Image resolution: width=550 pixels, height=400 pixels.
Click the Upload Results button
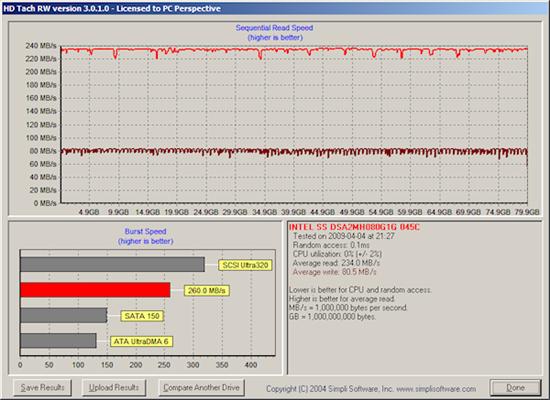114,387
